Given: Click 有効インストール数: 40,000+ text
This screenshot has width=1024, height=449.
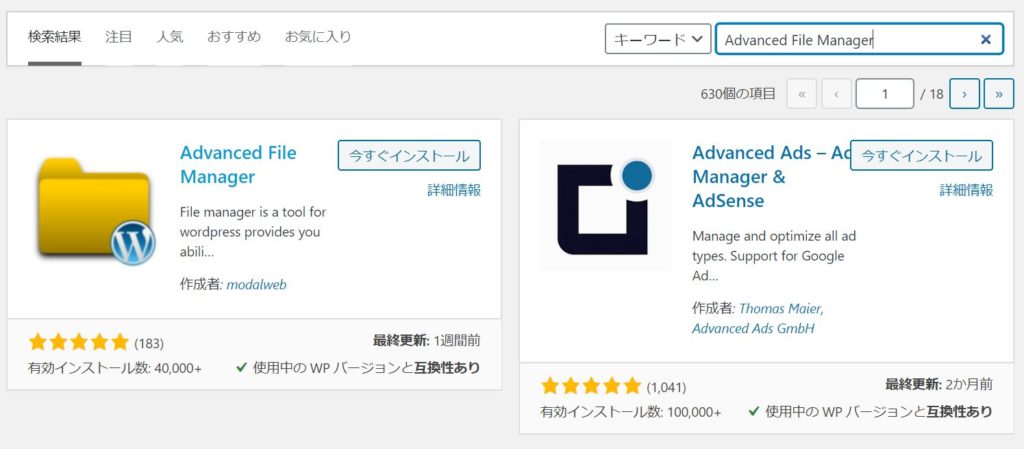Looking at the screenshot, I should 115,368.
